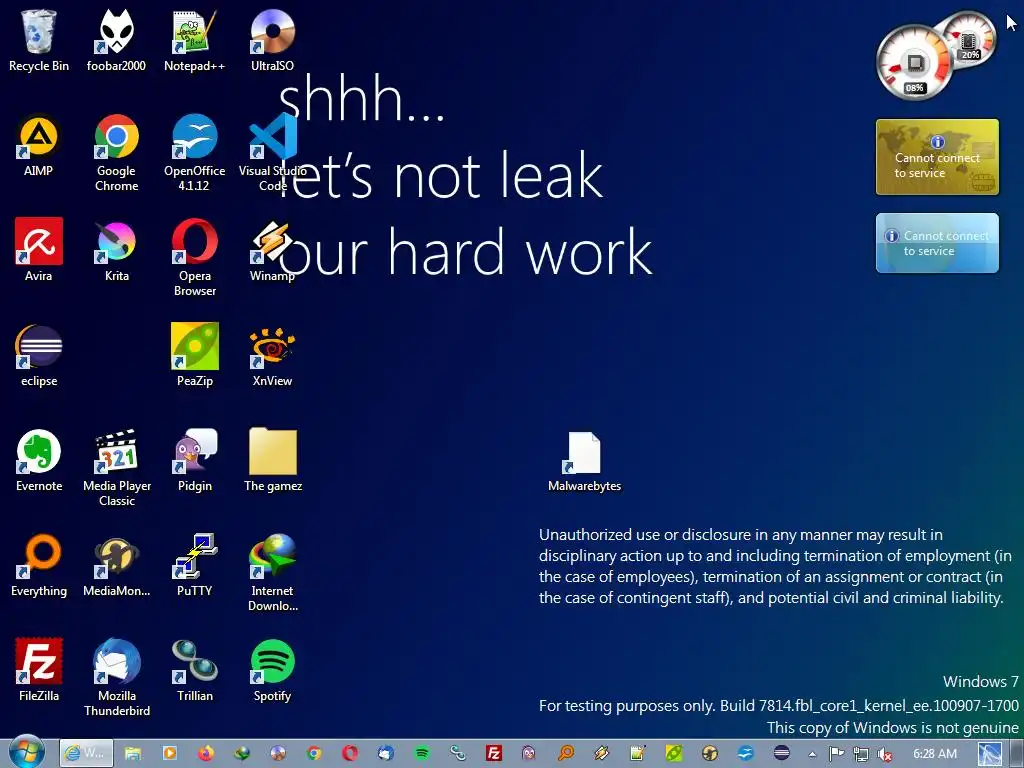
Task: Open Windows Explorer from the taskbar
Action: (133, 753)
